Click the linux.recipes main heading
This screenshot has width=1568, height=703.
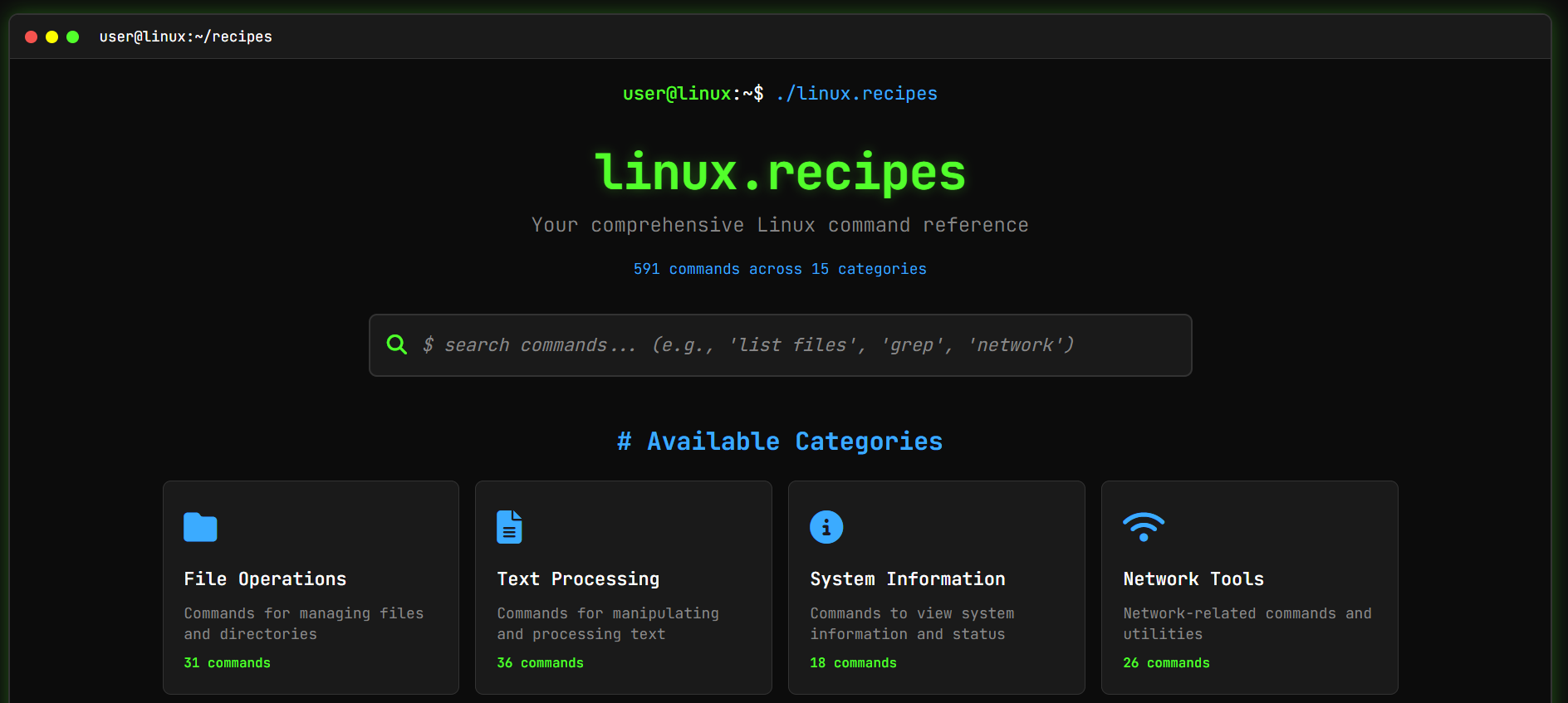(x=781, y=172)
